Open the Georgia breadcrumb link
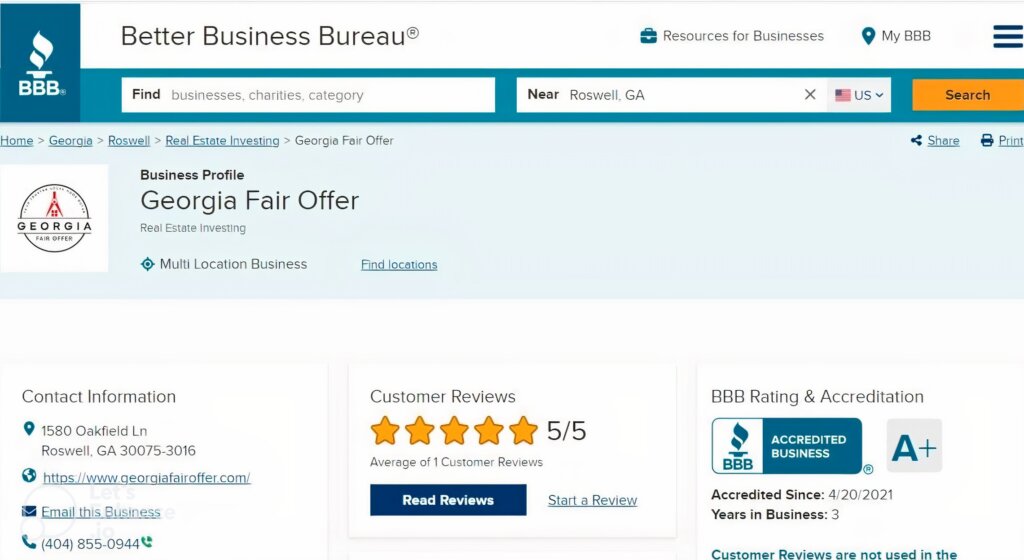1024x560 pixels. (x=71, y=140)
